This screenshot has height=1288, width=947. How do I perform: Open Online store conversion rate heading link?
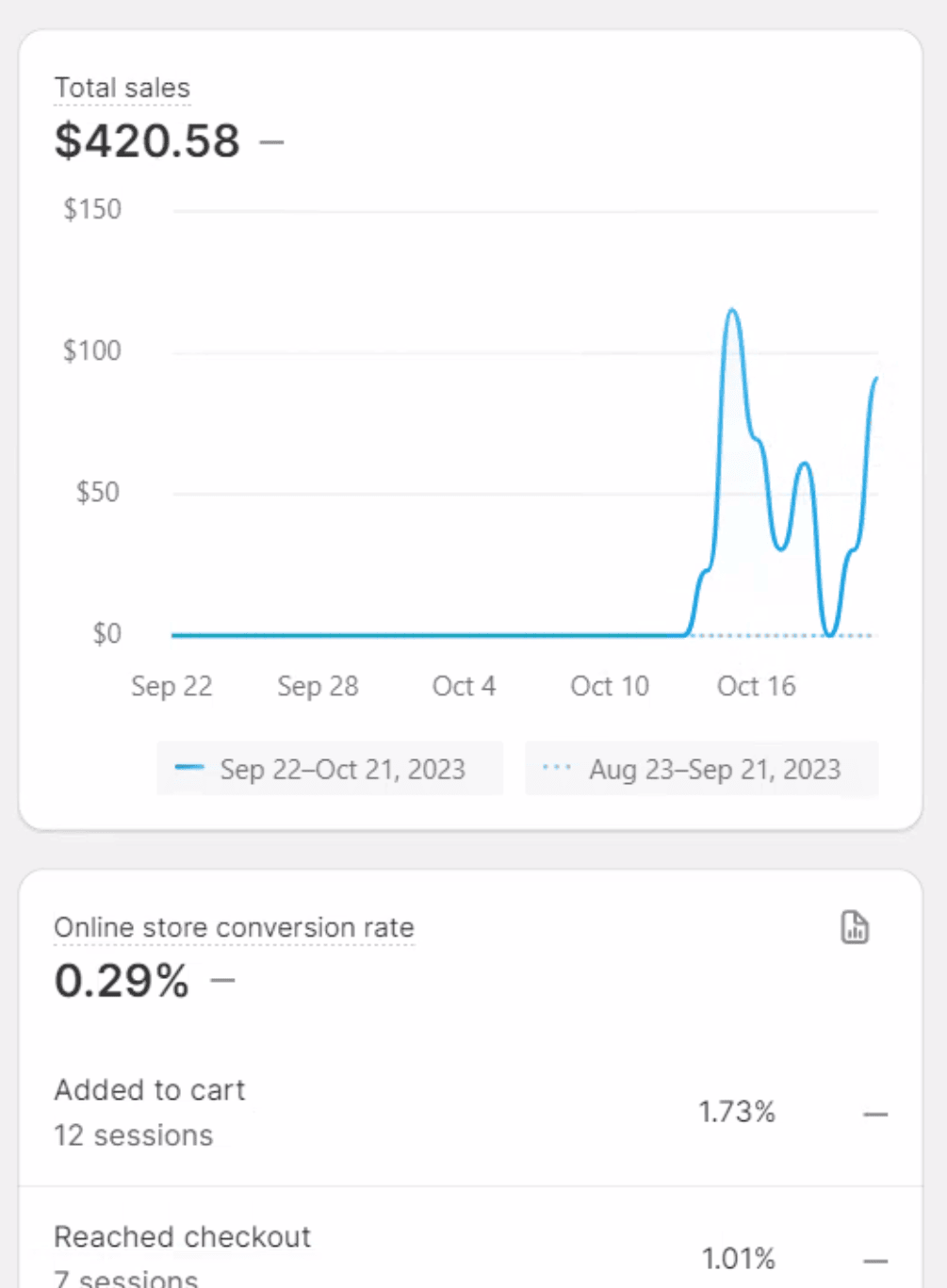[234, 928]
